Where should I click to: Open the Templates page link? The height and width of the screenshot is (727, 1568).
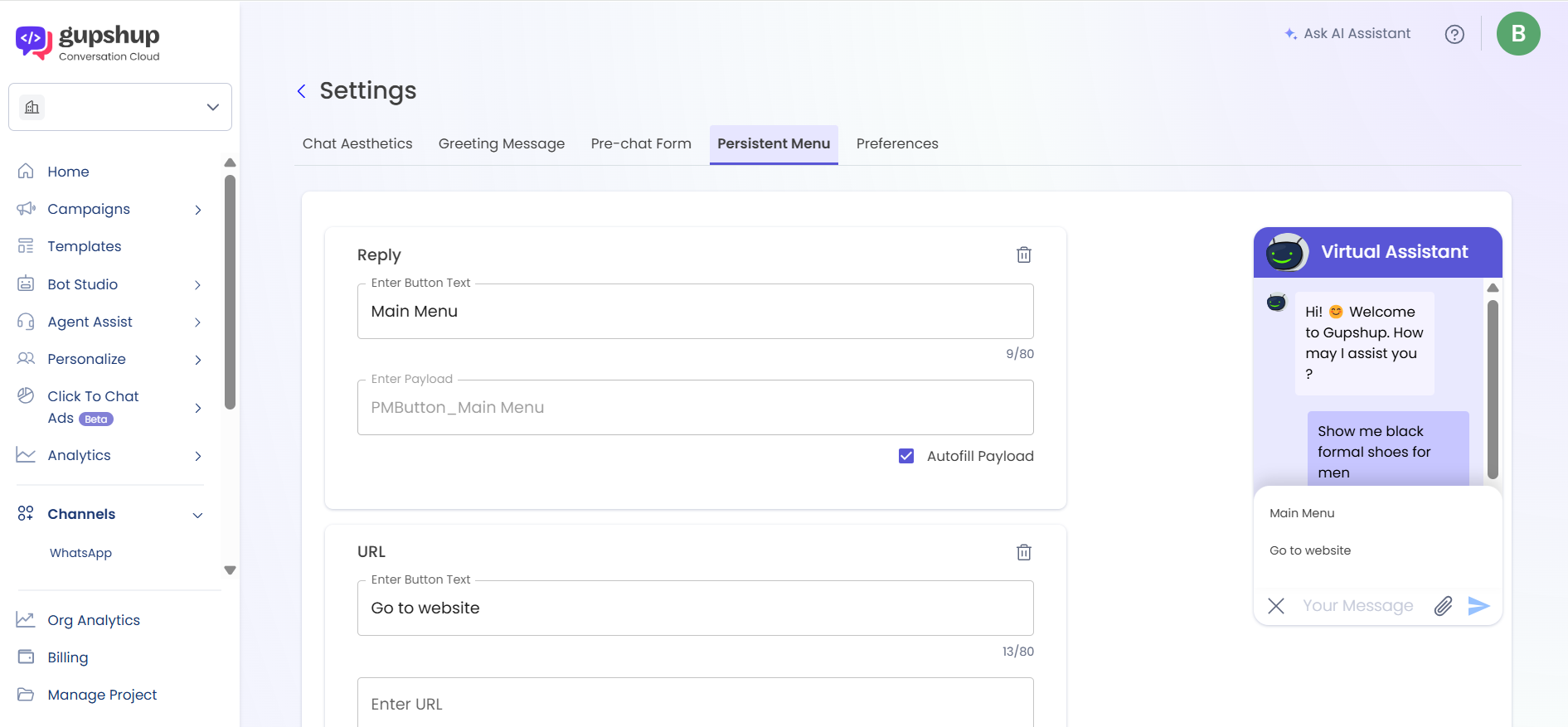85,246
